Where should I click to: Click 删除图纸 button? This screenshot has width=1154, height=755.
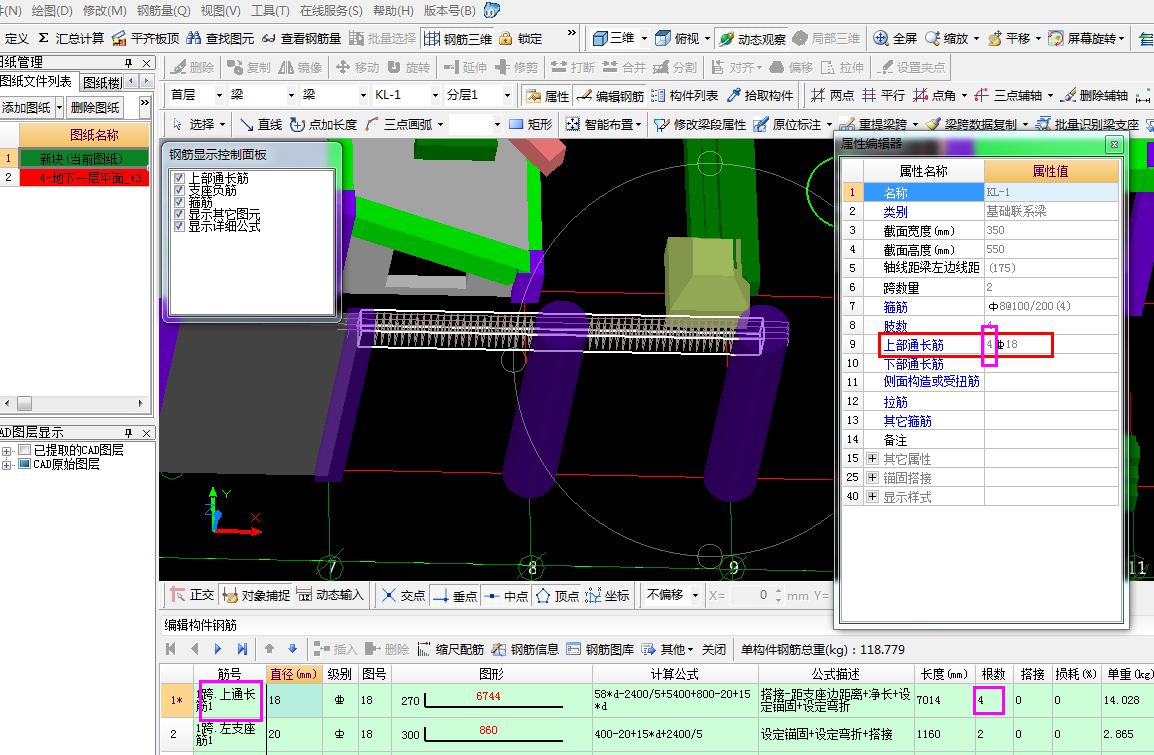(95, 107)
